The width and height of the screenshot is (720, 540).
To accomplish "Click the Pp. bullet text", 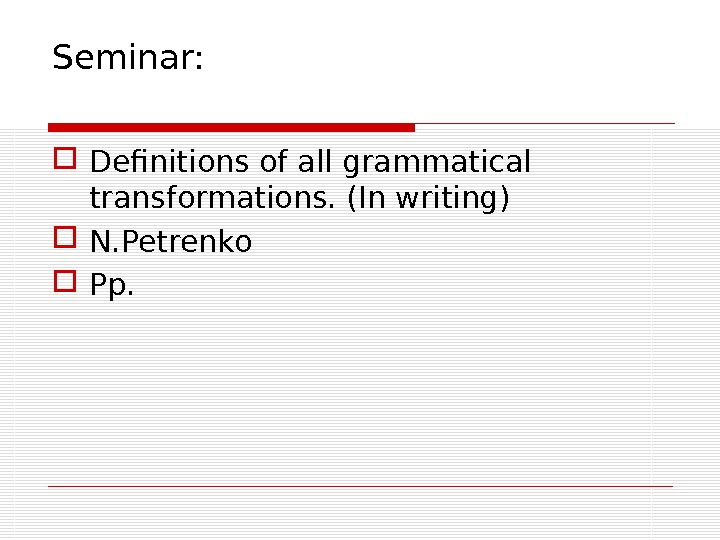I will click(x=111, y=288).
